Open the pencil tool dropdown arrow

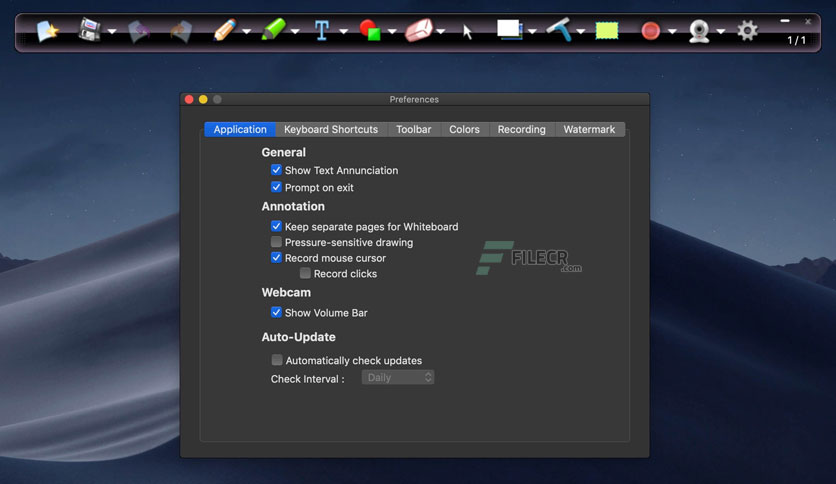click(x=246, y=31)
